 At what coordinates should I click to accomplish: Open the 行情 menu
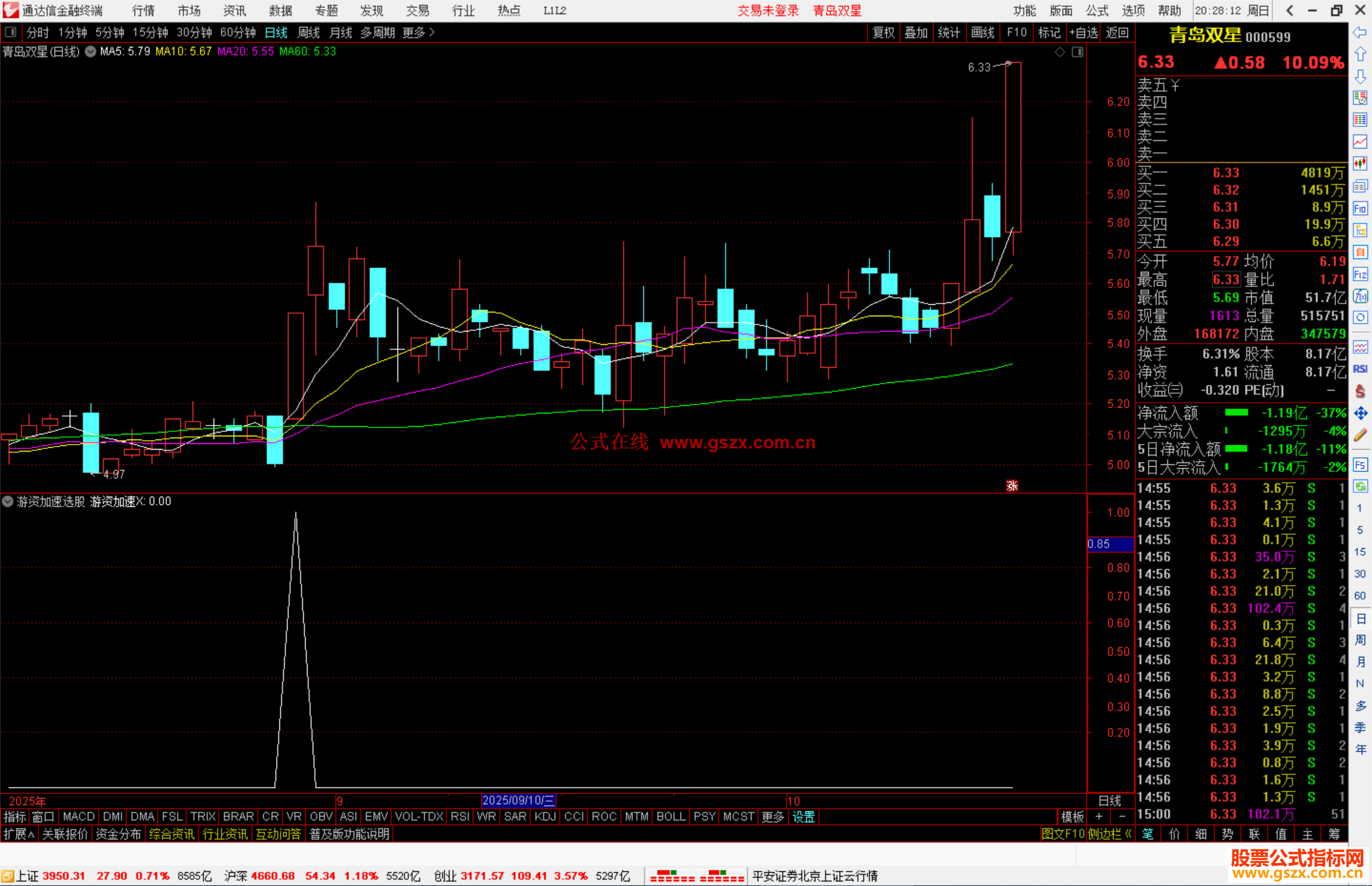click(143, 11)
